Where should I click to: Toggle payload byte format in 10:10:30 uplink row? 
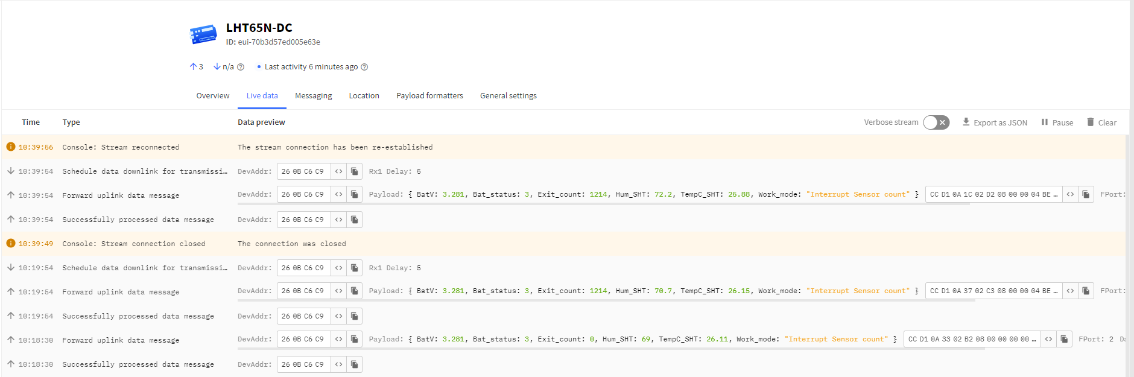tap(1049, 339)
